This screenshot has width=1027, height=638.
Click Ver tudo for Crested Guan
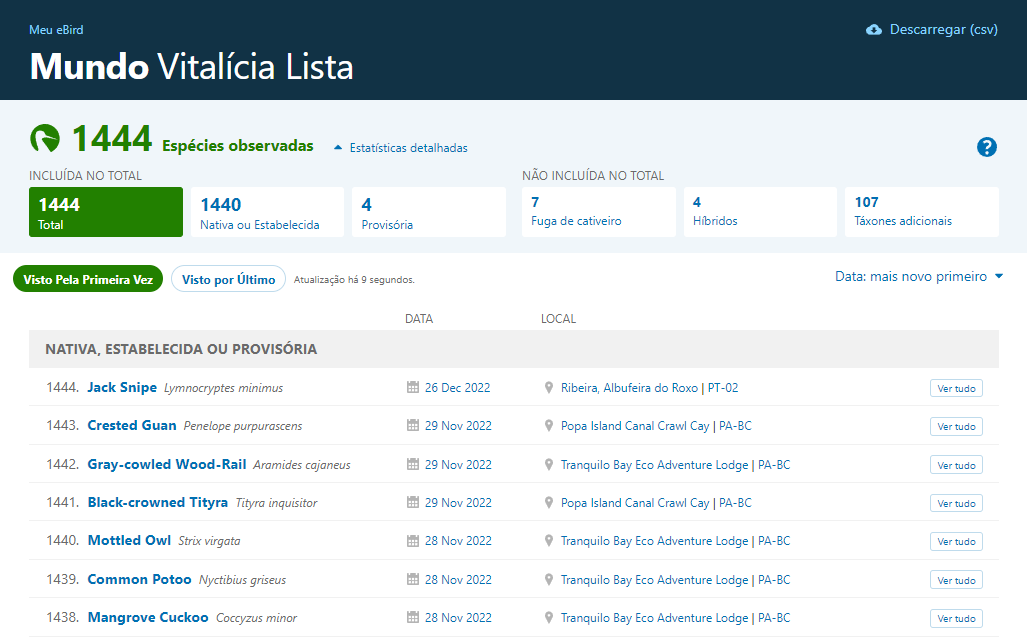[x=956, y=426]
